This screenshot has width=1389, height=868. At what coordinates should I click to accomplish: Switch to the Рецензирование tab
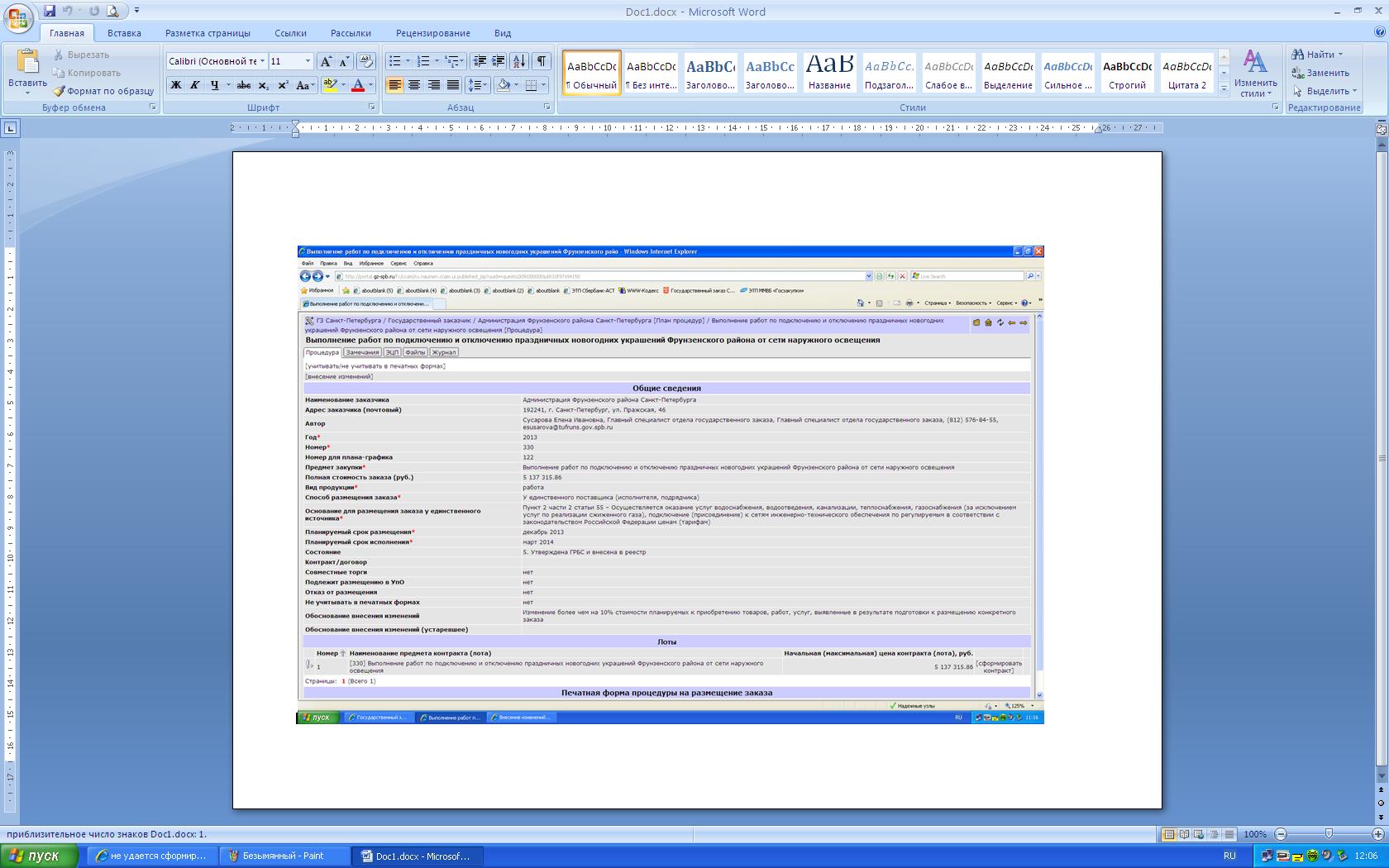tap(432, 33)
